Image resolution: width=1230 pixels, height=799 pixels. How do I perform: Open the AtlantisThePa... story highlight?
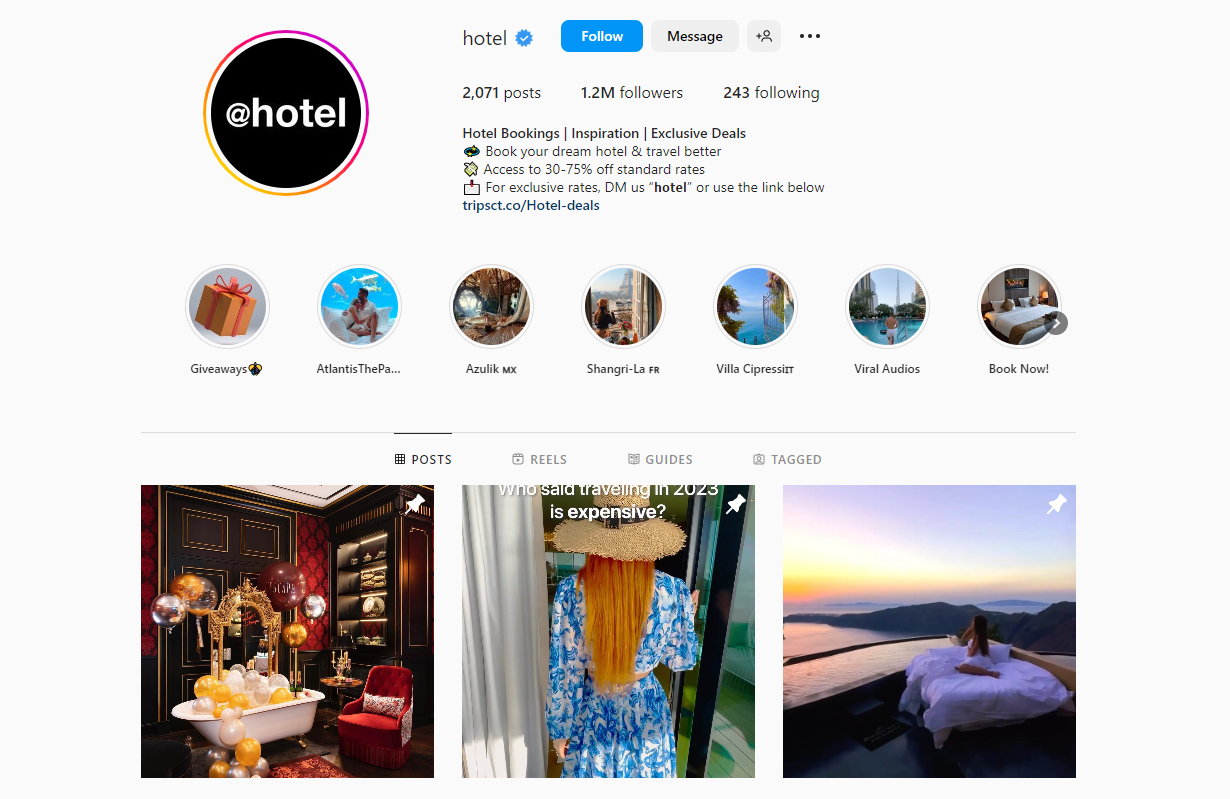click(x=359, y=306)
